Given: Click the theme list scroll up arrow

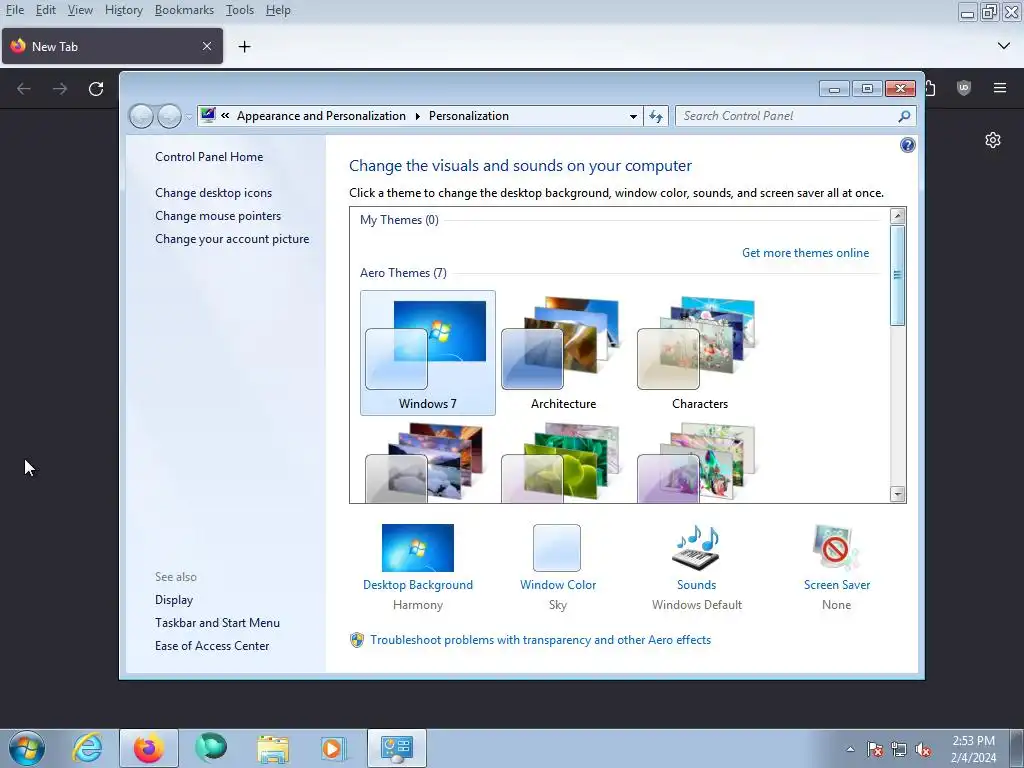Looking at the screenshot, I should tap(898, 216).
